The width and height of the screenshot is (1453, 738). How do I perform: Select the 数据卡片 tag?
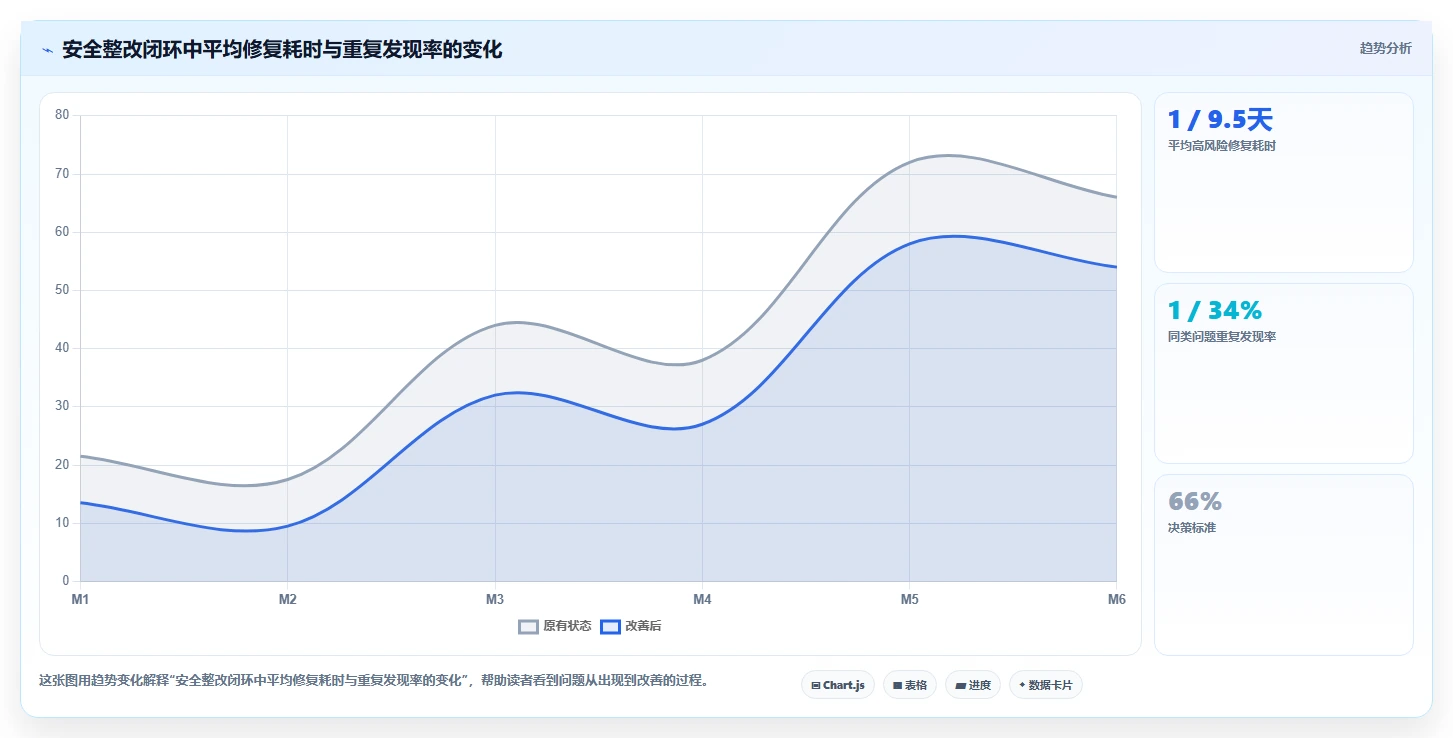(x=1045, y=685)
